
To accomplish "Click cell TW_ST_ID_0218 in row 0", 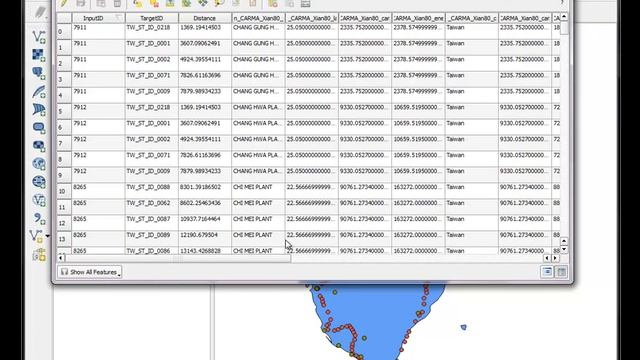I will [151, 31].
